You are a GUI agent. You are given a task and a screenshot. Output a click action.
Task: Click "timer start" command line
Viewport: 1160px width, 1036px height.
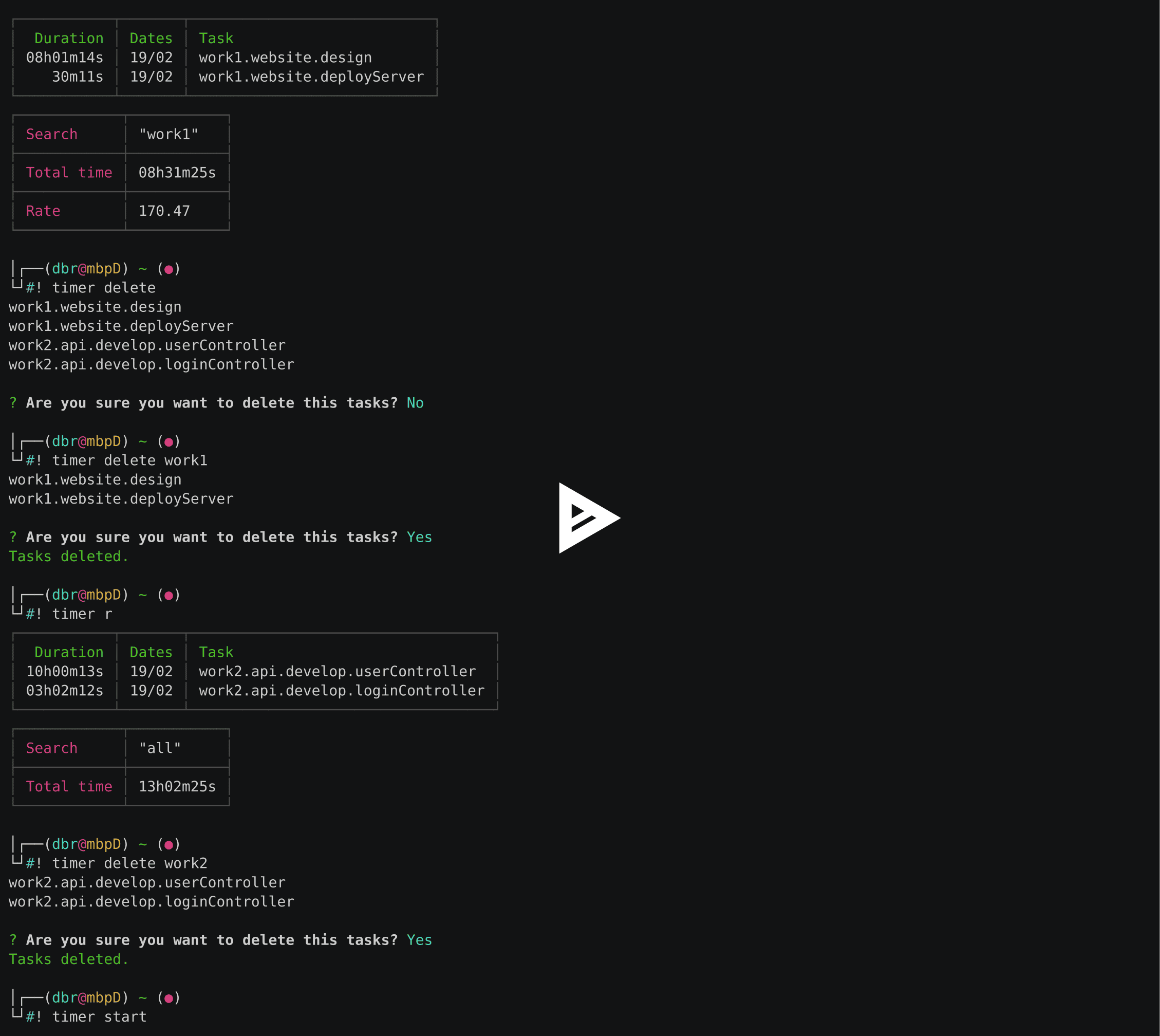(100, 1017)
